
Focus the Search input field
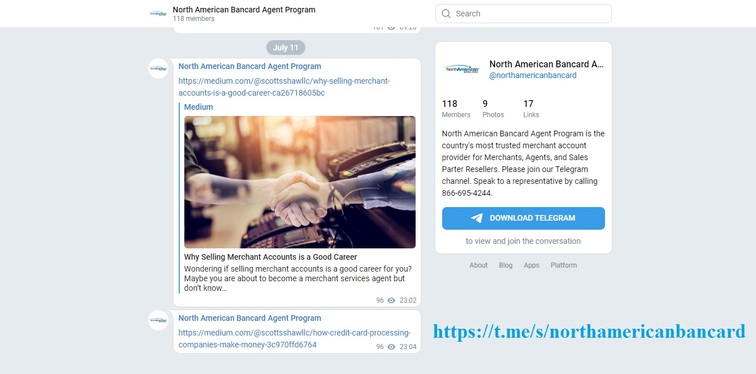(523, 13)
